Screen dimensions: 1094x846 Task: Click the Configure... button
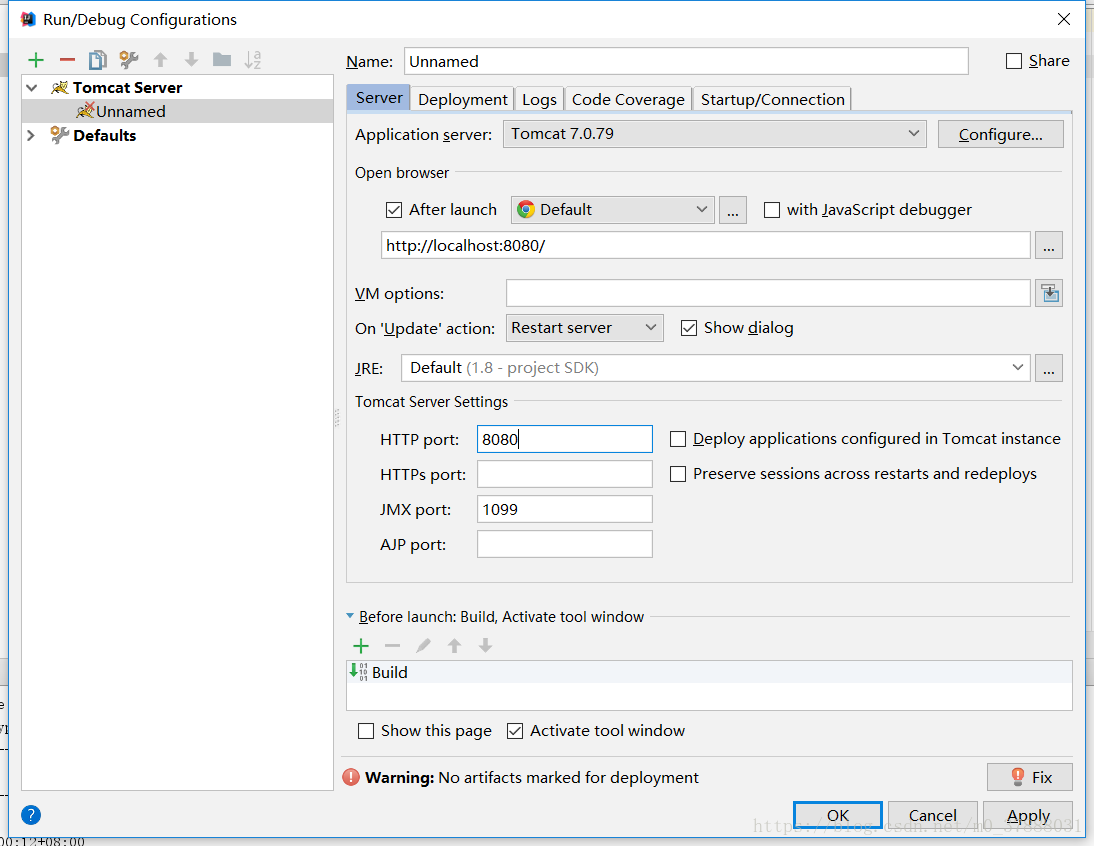tap(1001, 134)
